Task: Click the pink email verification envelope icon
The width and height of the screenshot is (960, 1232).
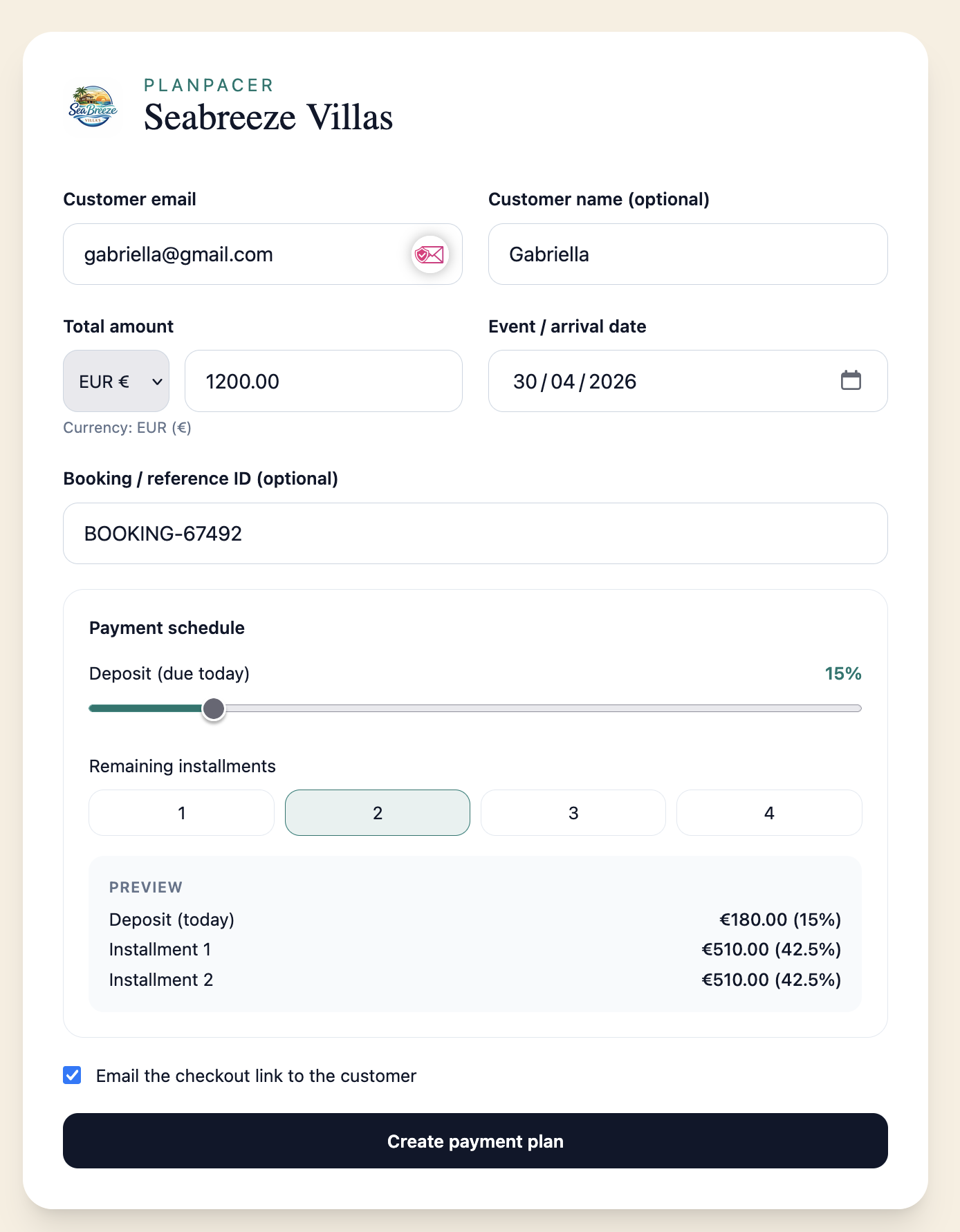Action: click(429, 254)
